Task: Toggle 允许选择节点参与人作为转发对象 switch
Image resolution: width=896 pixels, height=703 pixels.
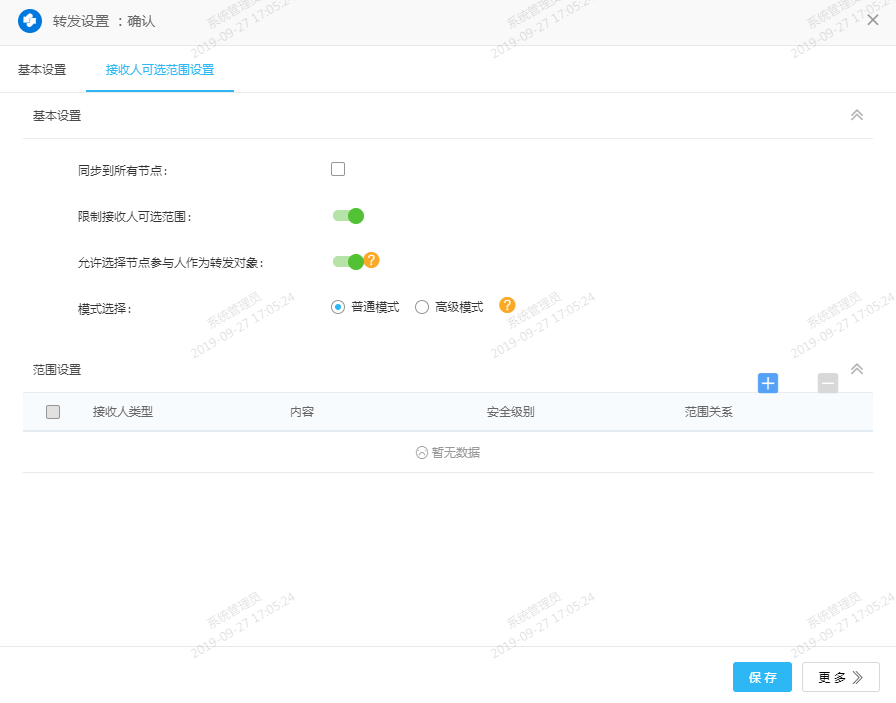Action: click(348, 261)
